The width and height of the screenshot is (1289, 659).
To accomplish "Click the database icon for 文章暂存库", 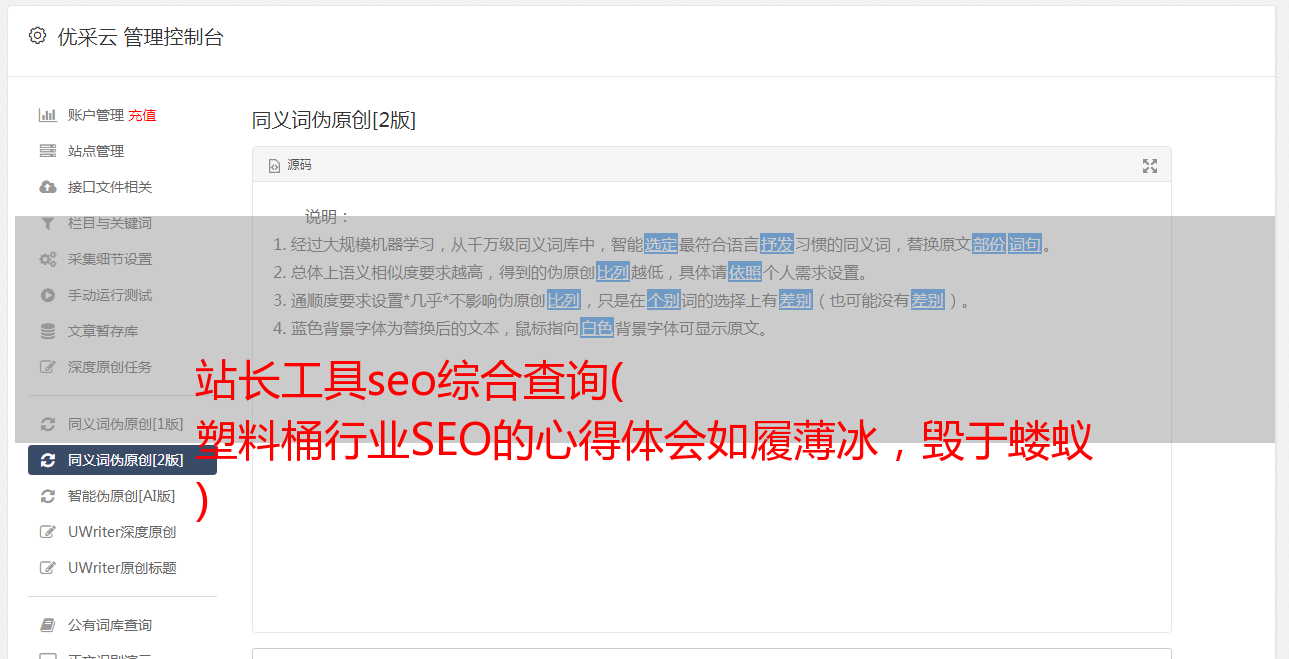I will pyautogui.click(x=47, y=331).
